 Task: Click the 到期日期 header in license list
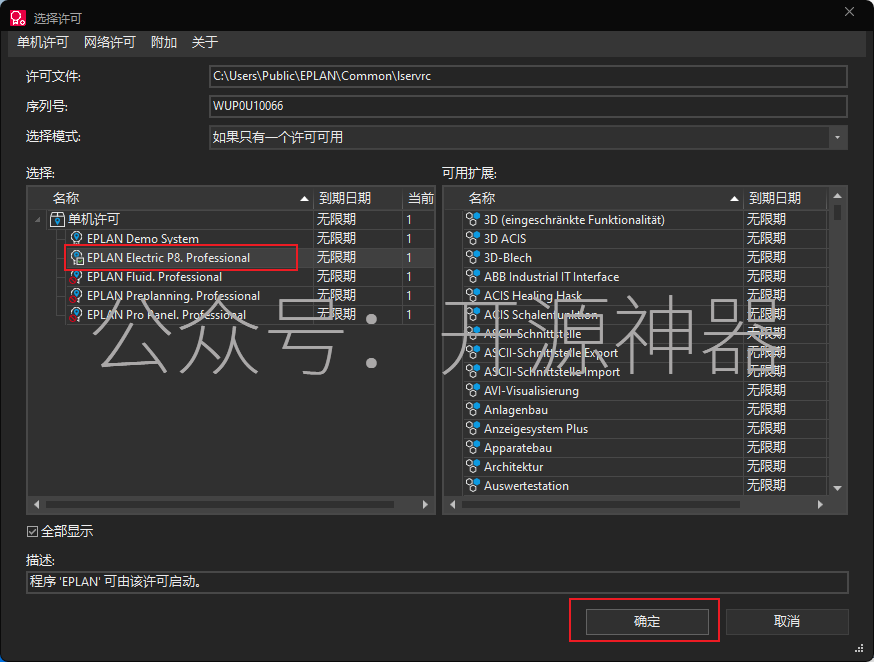tap(357, 198)
